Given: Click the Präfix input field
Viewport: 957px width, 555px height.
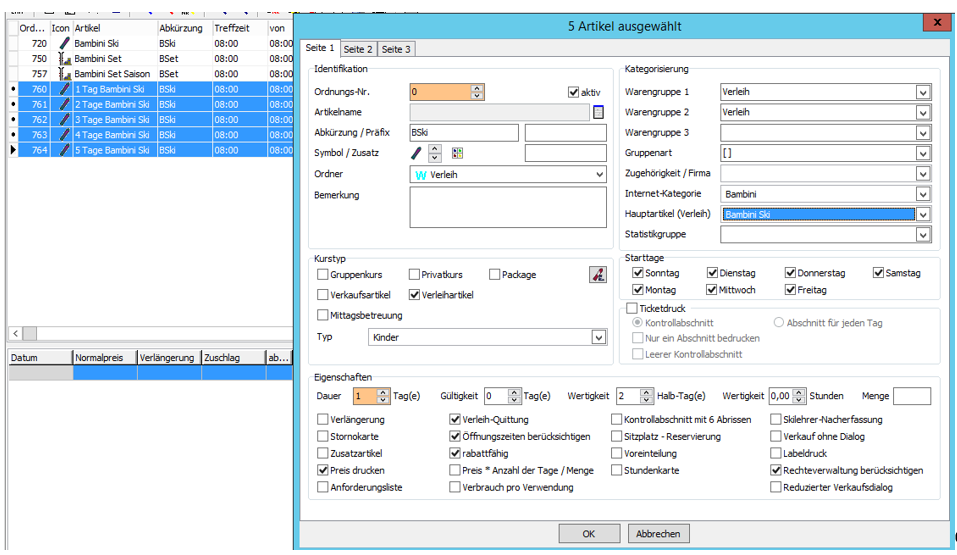Looking at the screenshot, I should 566,132.
